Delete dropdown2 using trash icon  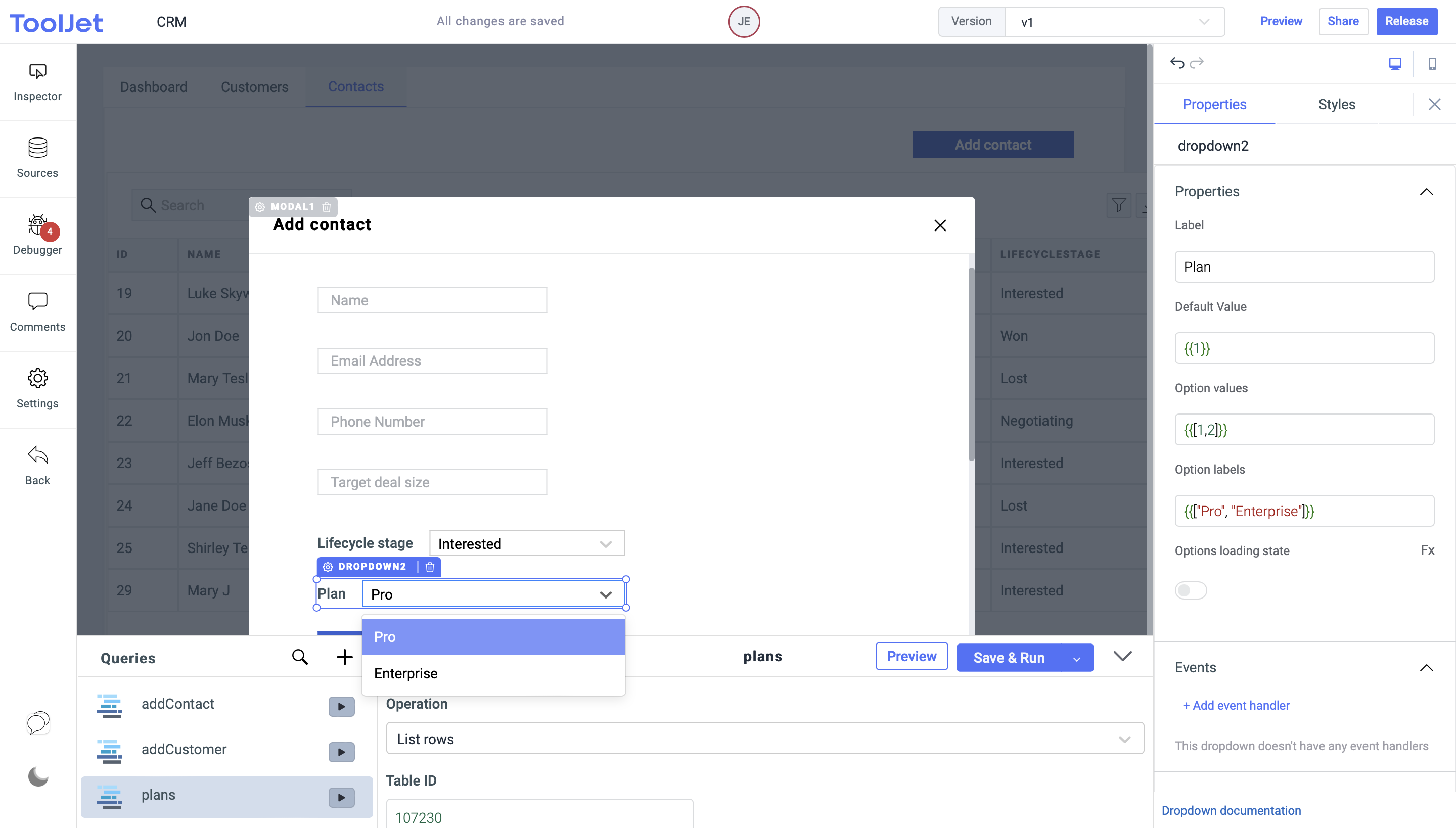point(430,567)
